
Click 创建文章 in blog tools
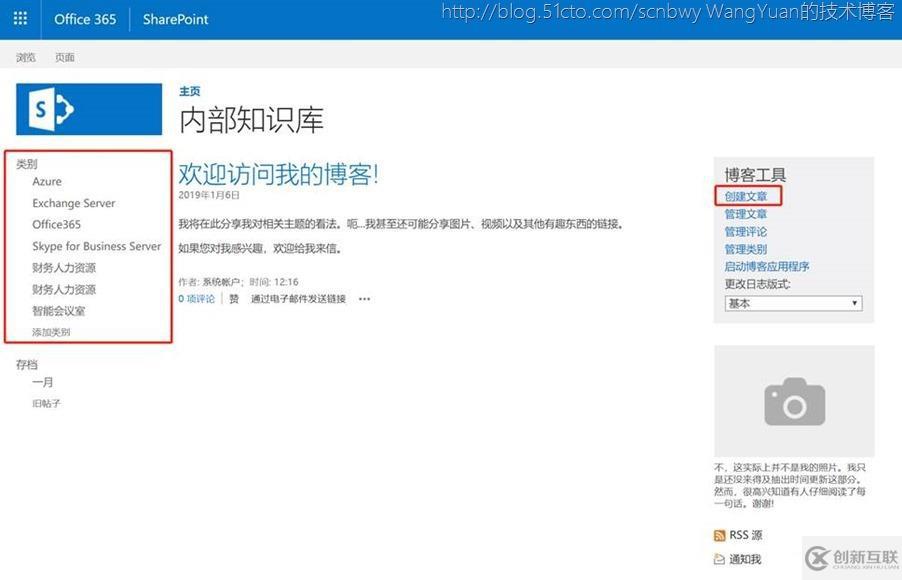[746, 196]
